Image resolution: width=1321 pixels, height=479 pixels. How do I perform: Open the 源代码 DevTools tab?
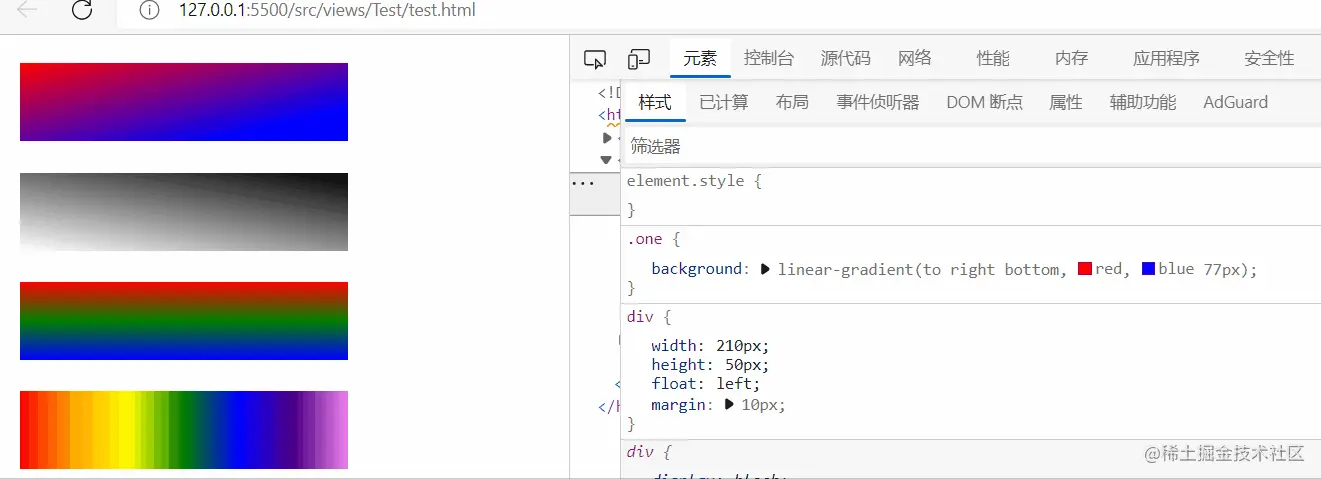coord(845,59)
